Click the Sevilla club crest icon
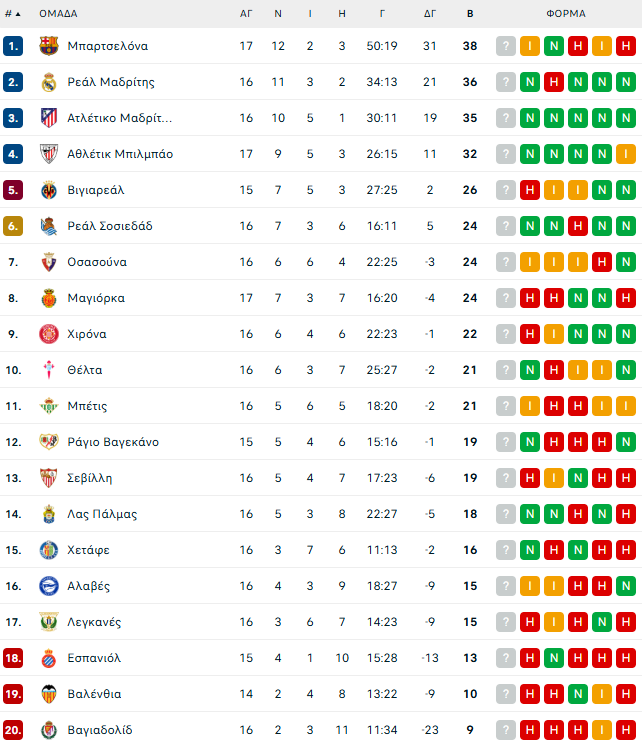Image resolution: width=642 pixels, height=743 pixels. [48, 478]
